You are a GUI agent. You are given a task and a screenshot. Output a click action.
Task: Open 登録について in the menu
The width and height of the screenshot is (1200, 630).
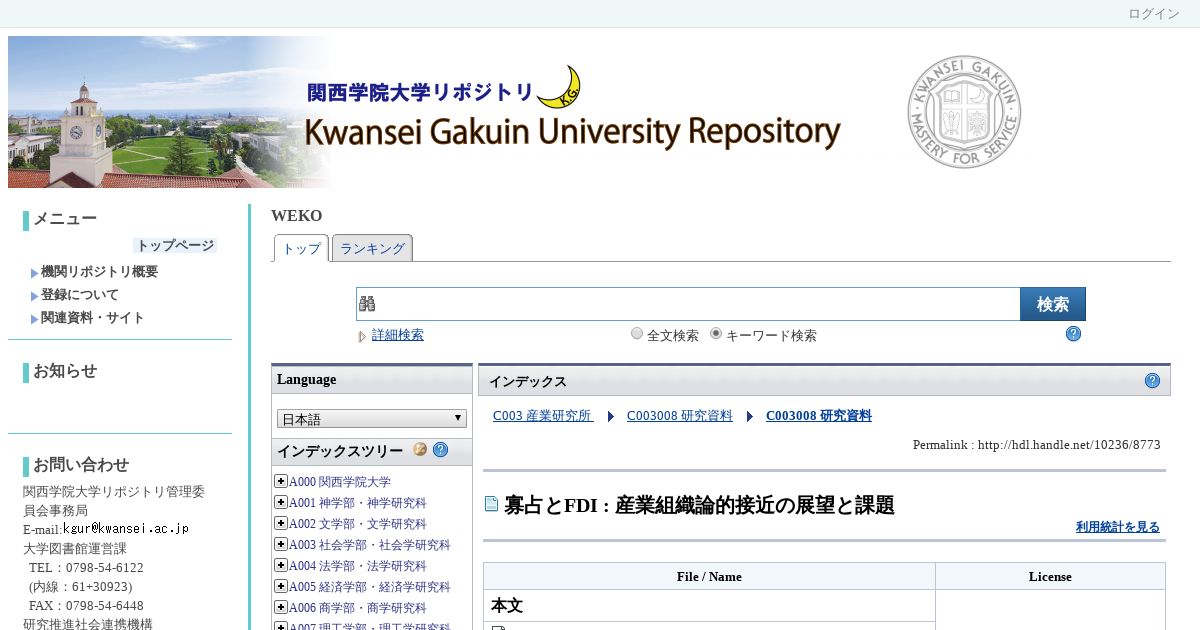[79, 295]
